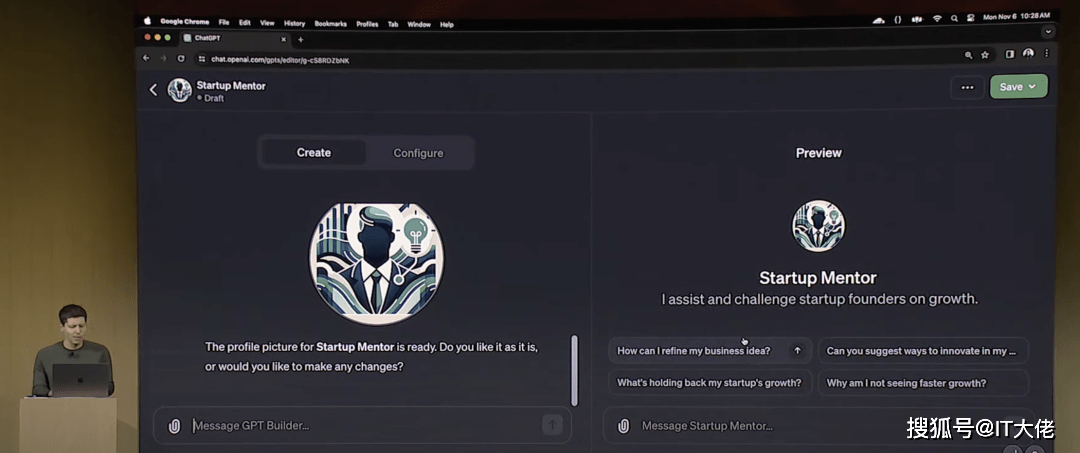The width and height of the screenshot is (1080, 453).
Task: Open the Apple menu
Action: [x=147, y=23]
